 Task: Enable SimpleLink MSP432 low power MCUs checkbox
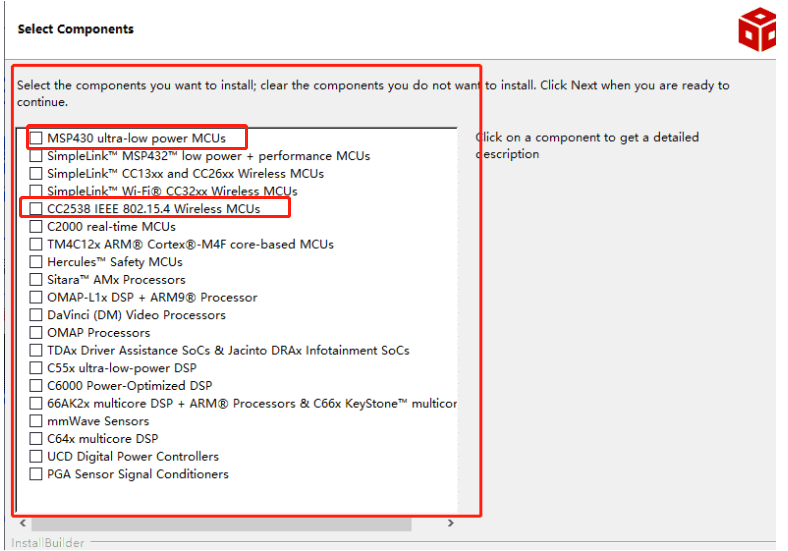(36, 155)
